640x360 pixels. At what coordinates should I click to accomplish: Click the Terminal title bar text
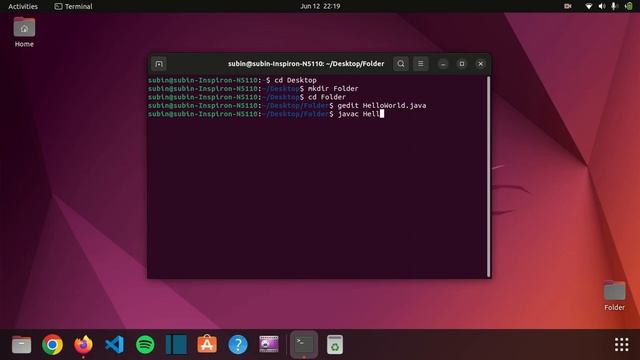[306, 64]
